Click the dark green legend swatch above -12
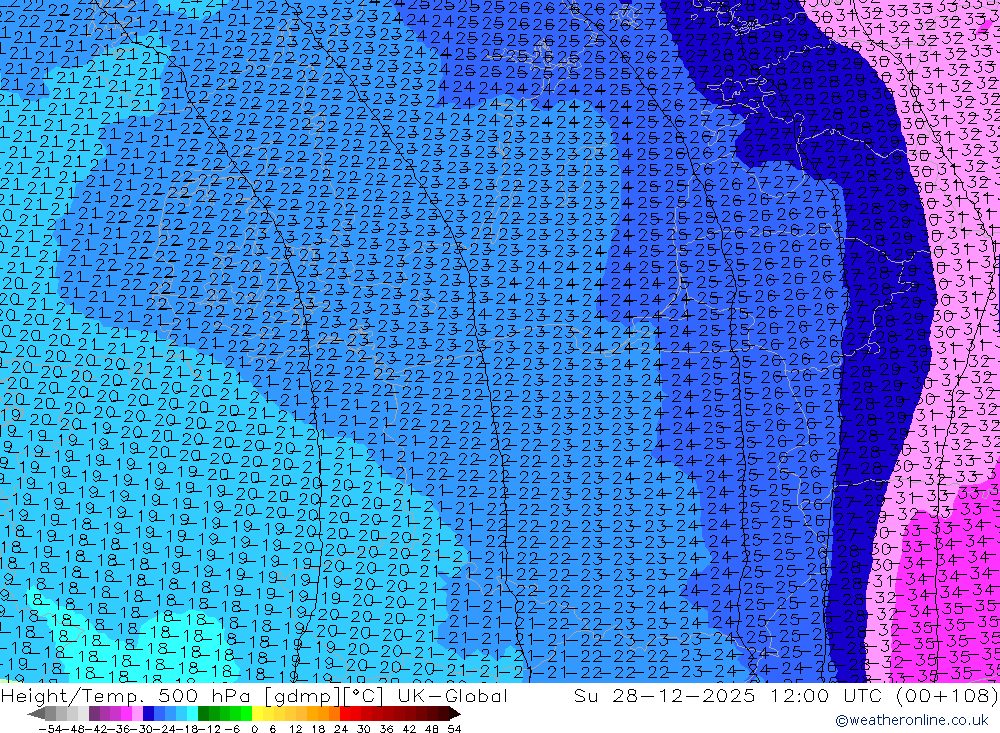This screenshot has height=733, width=1000. (x=203, y=714)
